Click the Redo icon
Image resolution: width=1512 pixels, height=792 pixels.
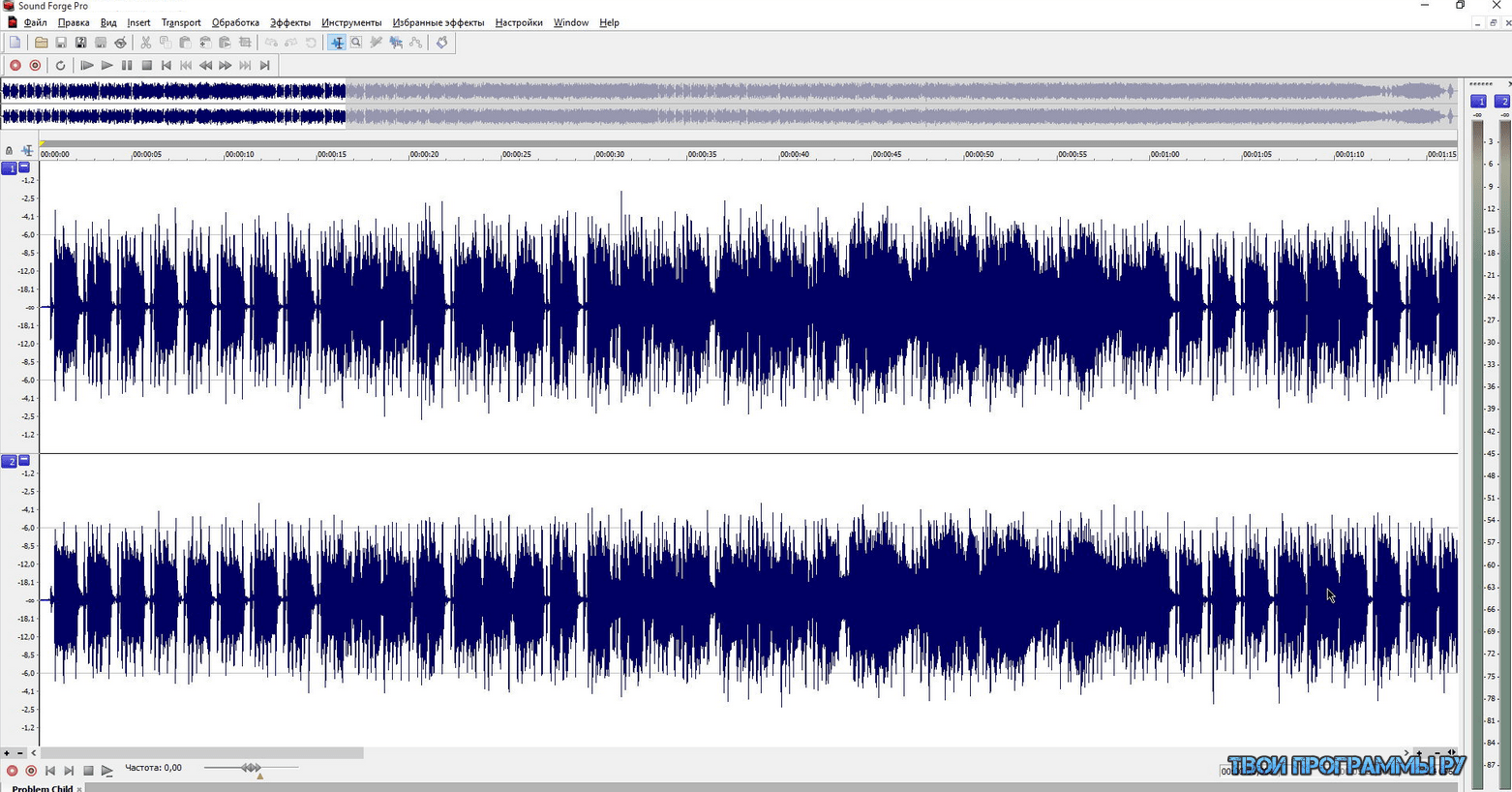290,43
